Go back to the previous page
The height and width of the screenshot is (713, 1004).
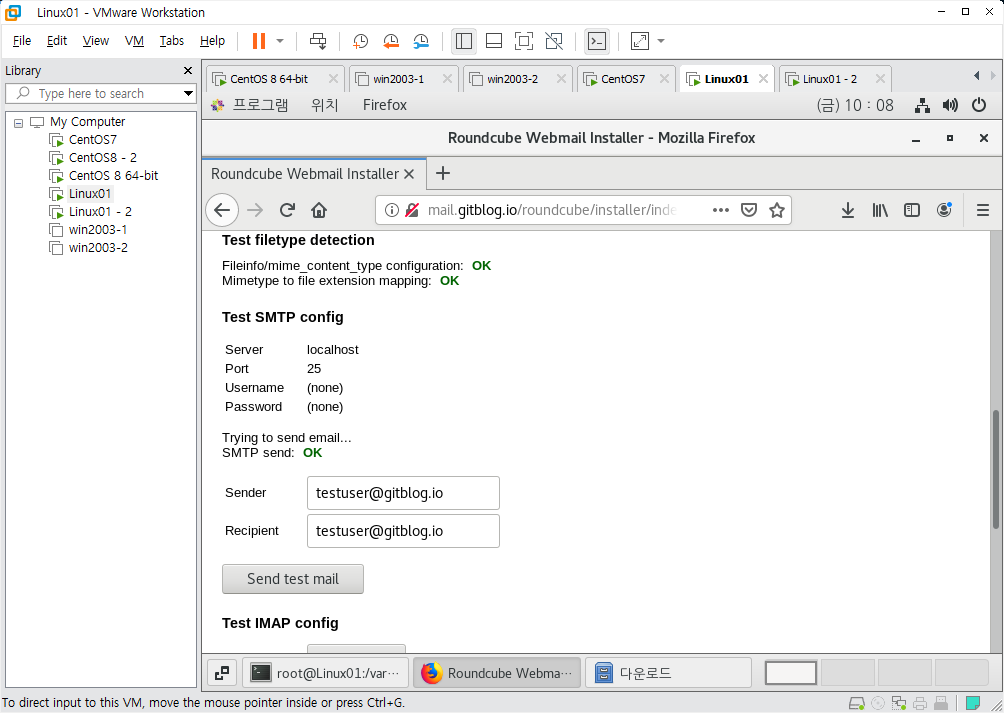(x=222, y=210)
